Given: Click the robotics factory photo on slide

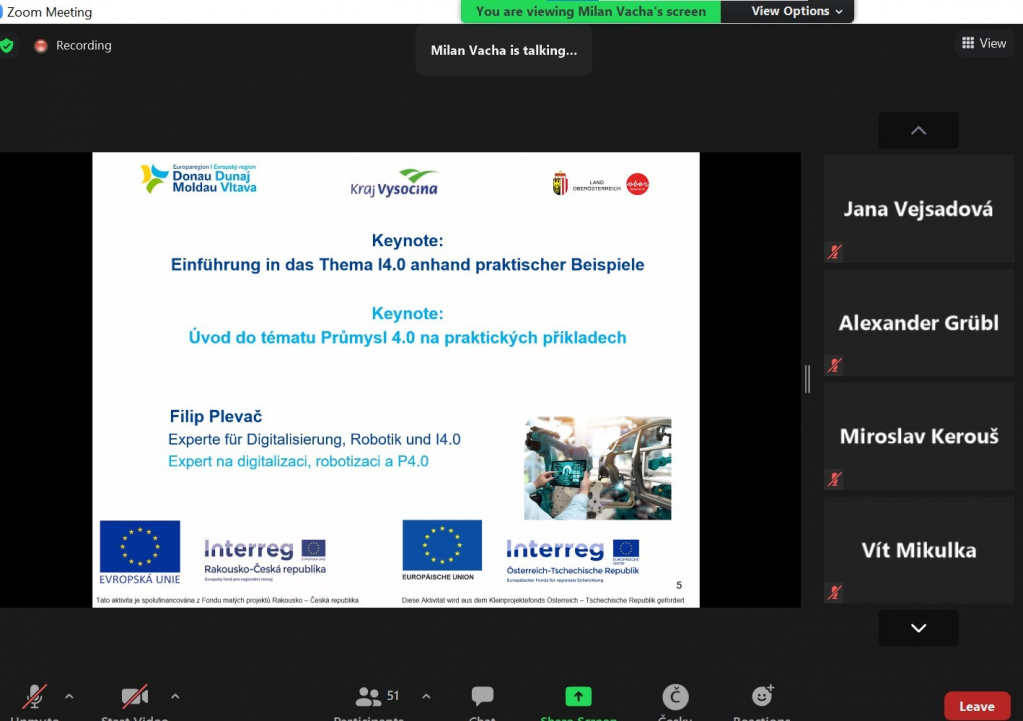Looking at the screenshot, I should point(598,468).
